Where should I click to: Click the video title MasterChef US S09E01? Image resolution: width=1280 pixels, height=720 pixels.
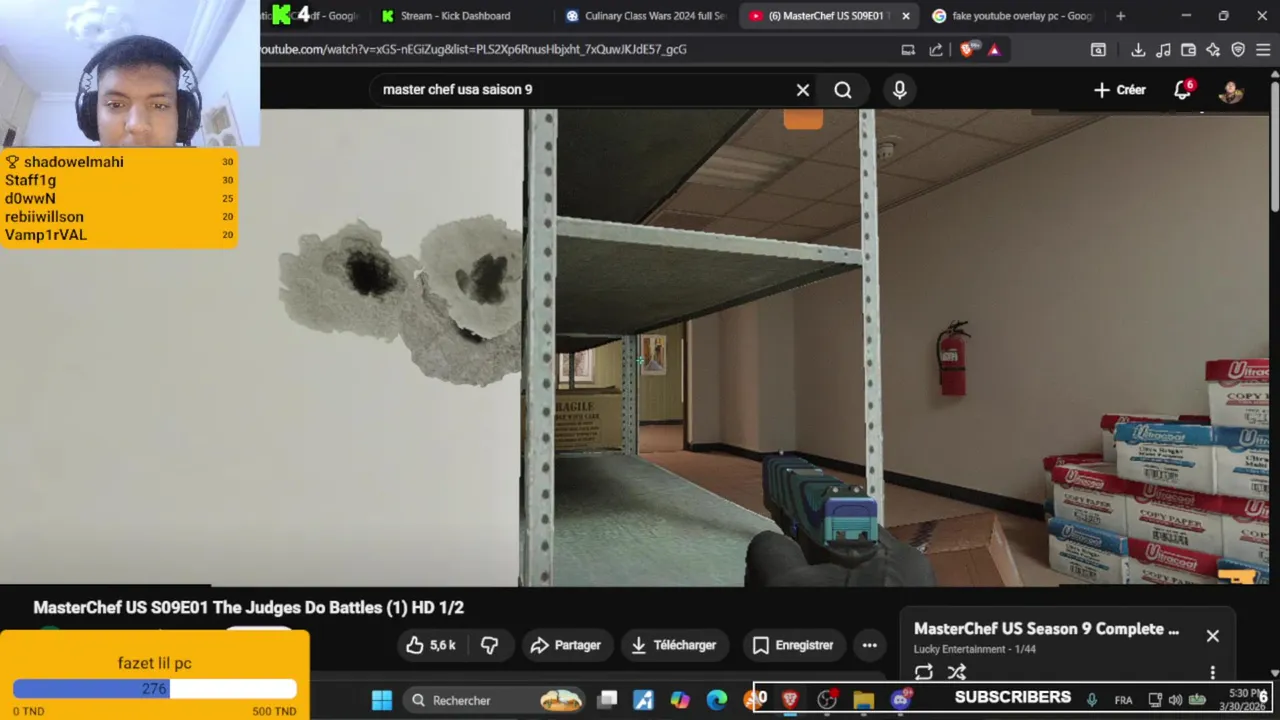coord(248,608)
